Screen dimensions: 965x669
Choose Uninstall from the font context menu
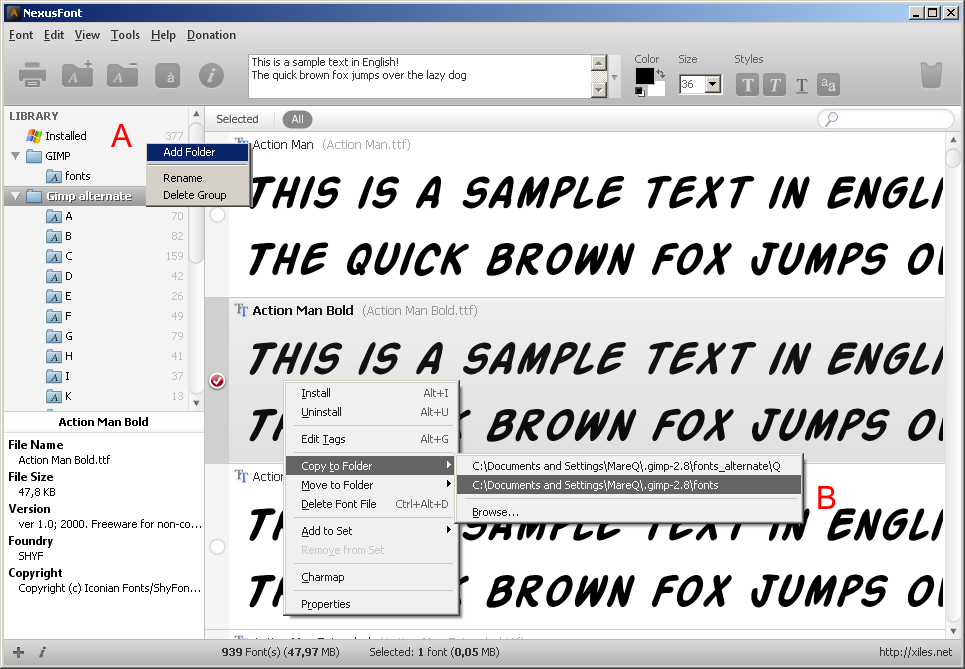(370, 412)
